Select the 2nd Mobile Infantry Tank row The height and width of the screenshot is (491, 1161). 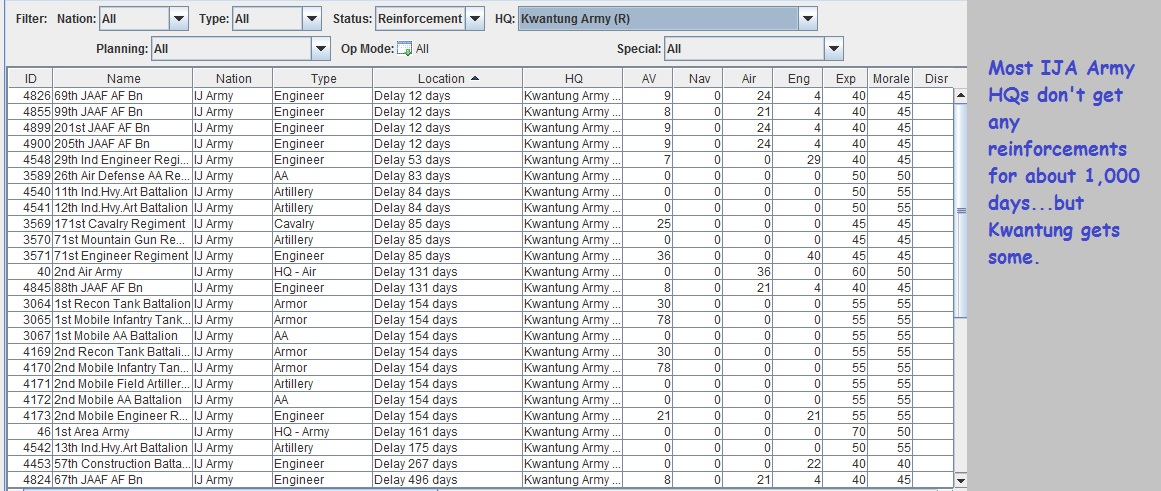[480, 367]
